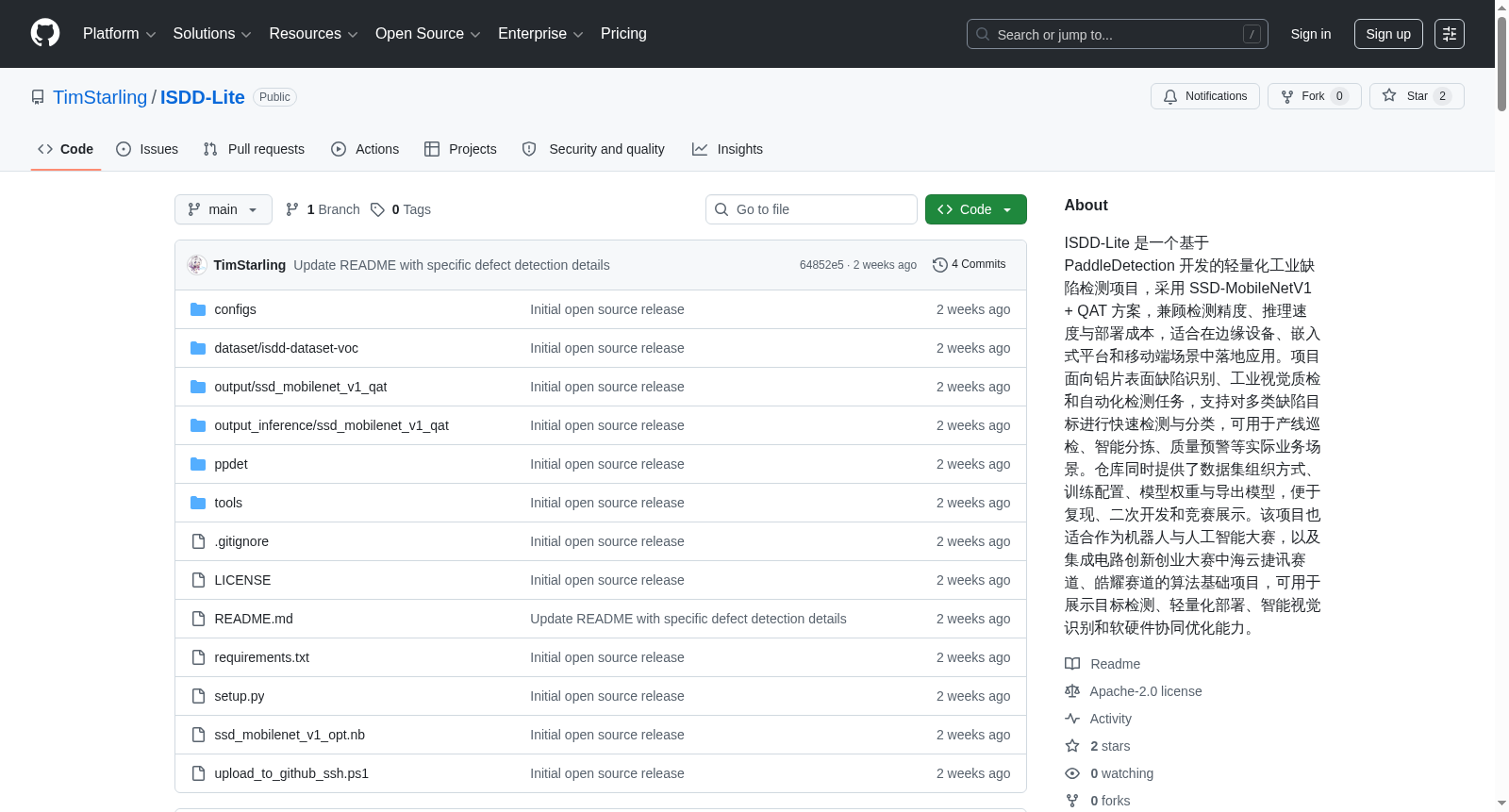Click the file icon beside LICENSE
Viewport: 1509px width, 812px height.
pos(198,580)
